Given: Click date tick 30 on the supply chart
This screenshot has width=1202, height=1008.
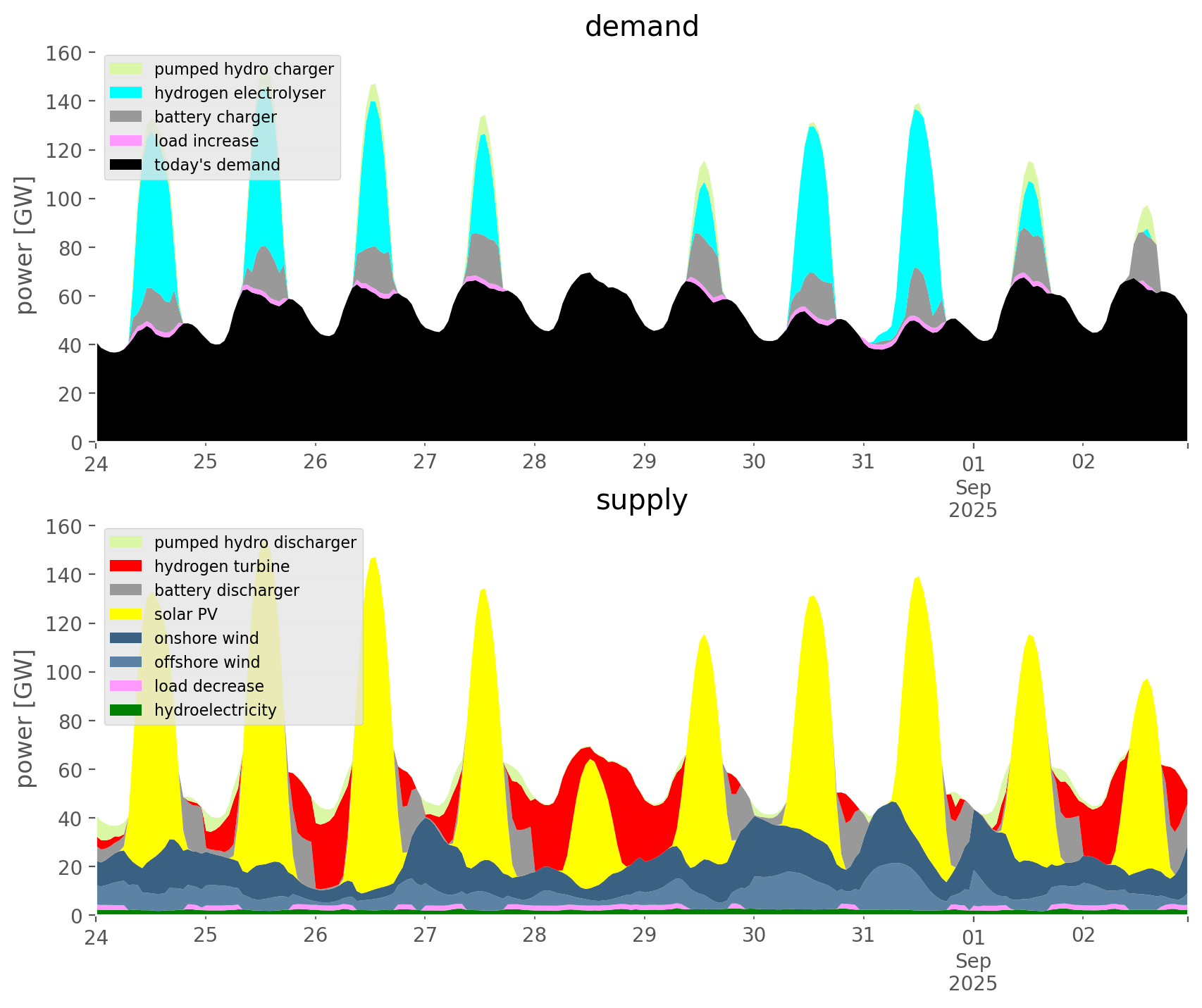Looking at the screenshot, I should 754,936.
